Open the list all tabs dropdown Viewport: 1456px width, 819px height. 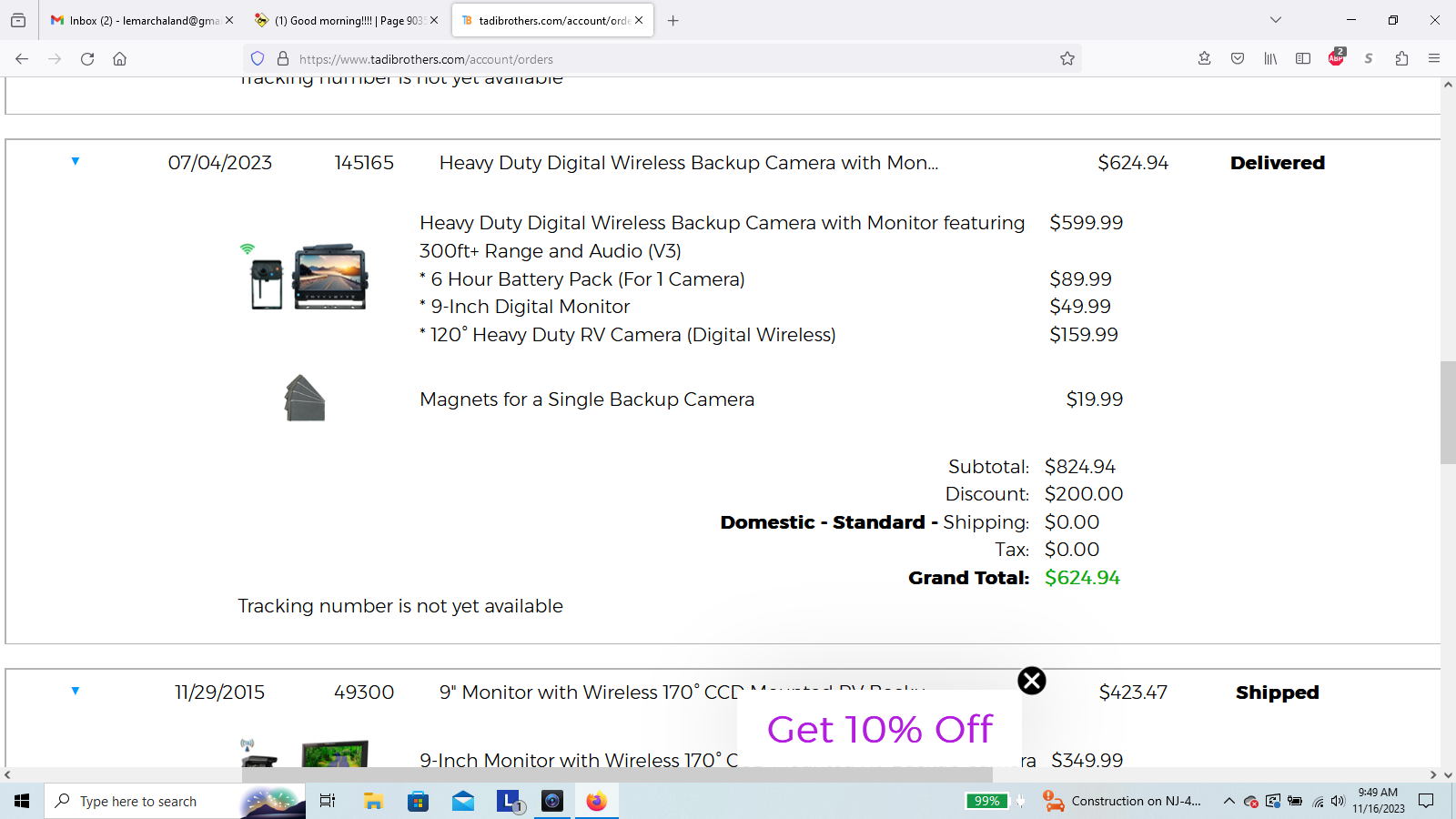coord(1276,20)
